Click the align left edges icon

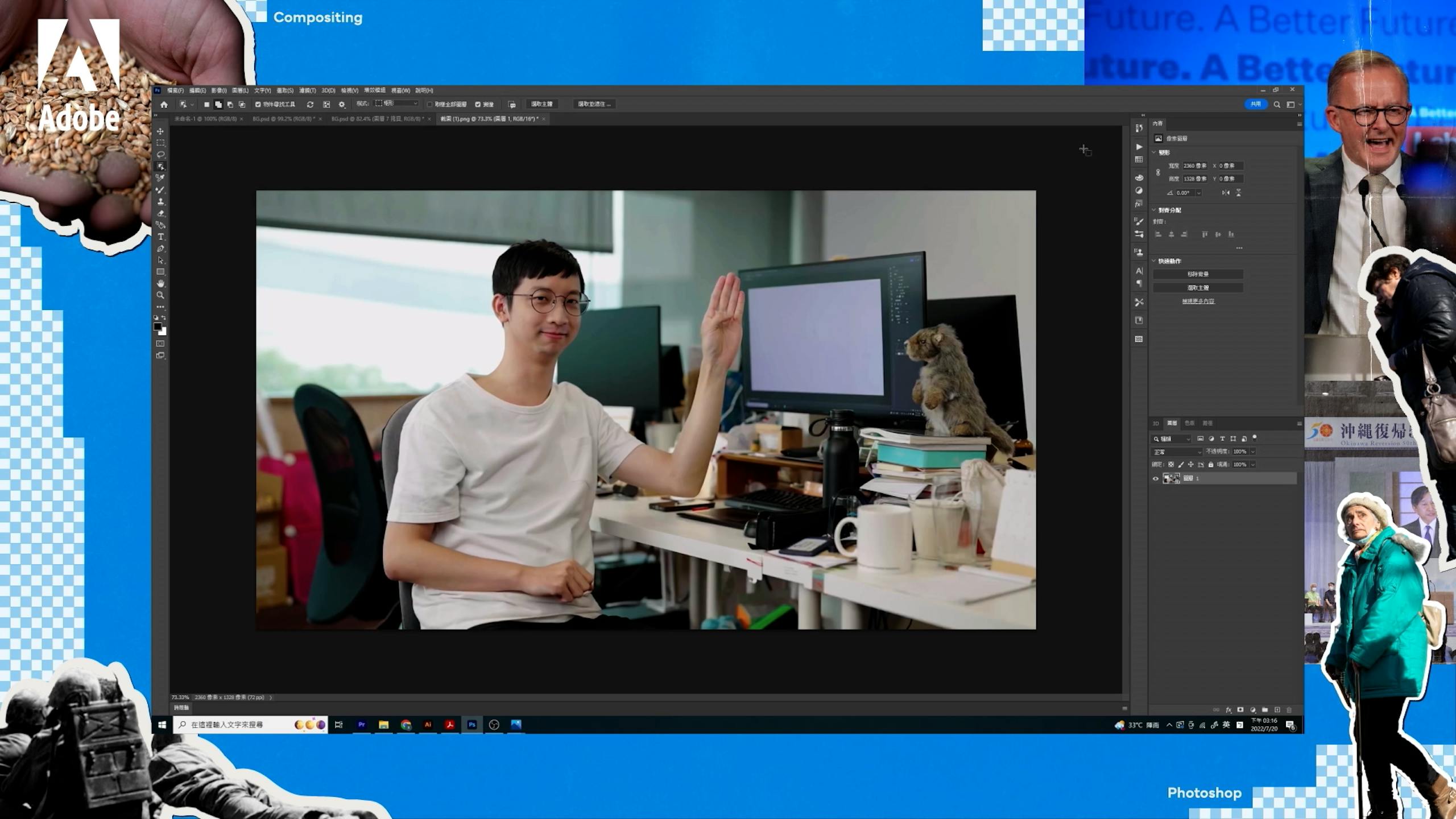coord(1159,234)
